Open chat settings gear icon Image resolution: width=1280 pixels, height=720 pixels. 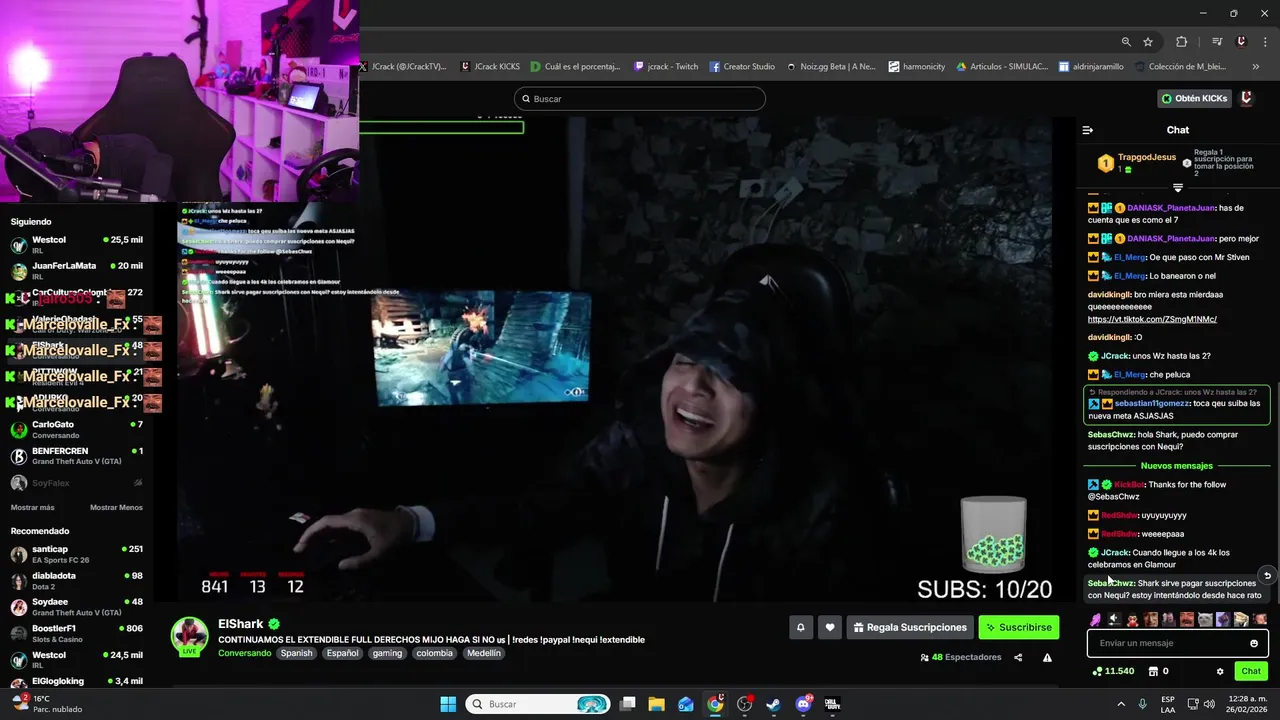click(x=1220, y=671)
